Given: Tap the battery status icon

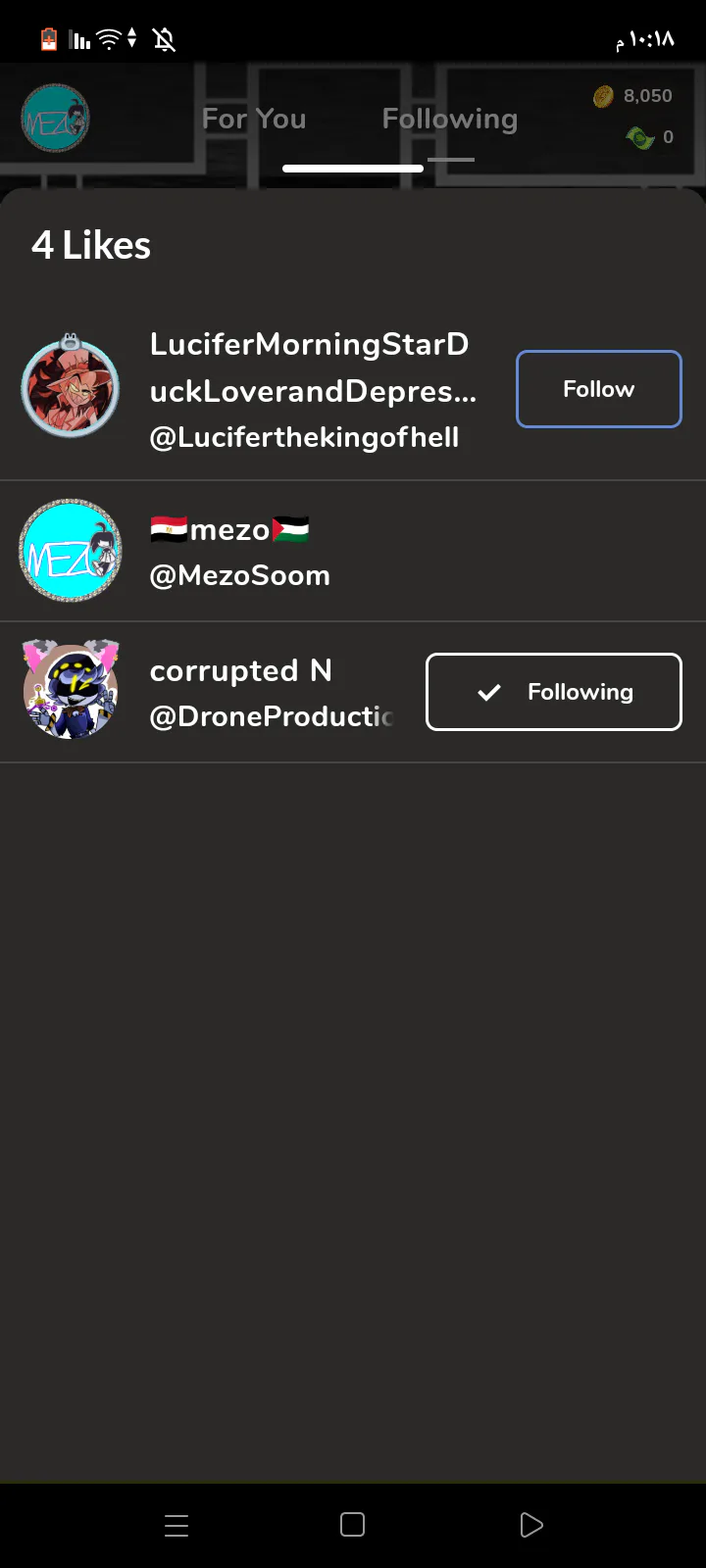Looking at the screenshot, I should pyautogui.click(x=49, y=39).
